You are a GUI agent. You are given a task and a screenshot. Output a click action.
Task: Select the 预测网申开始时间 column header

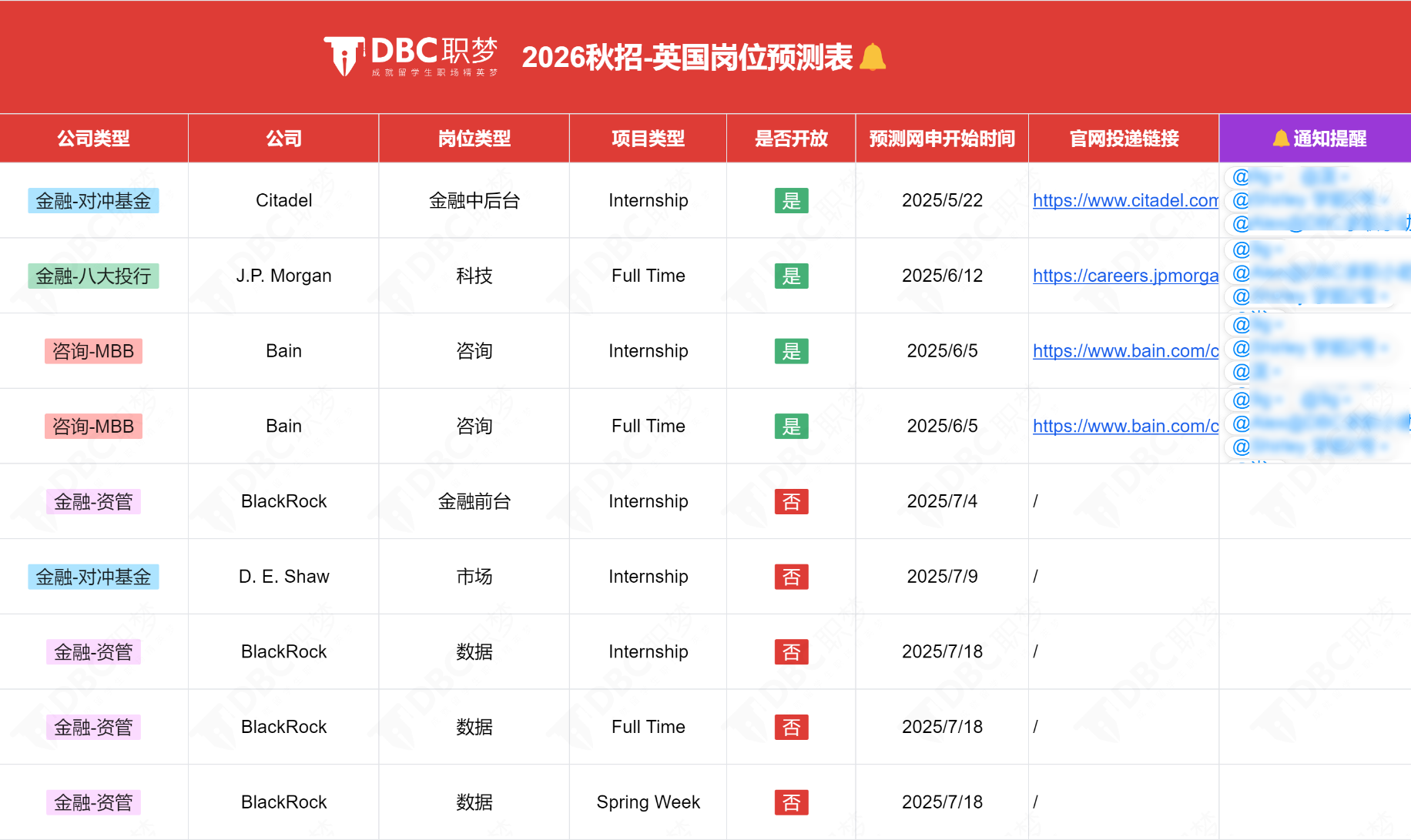pyautogui.click(x=942, y=139)
